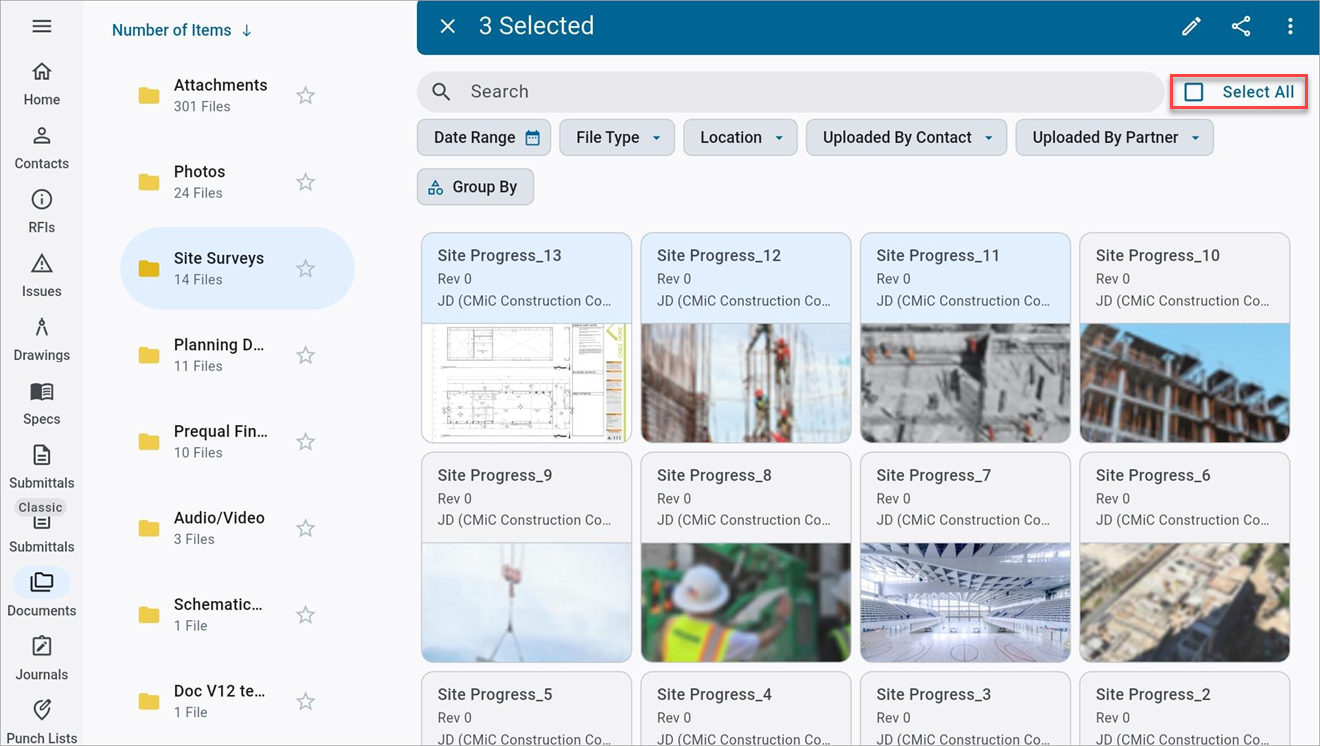Deselect the Site Progress_11 card
Viewport: 1320px width, 746px height.
(965, 338)
